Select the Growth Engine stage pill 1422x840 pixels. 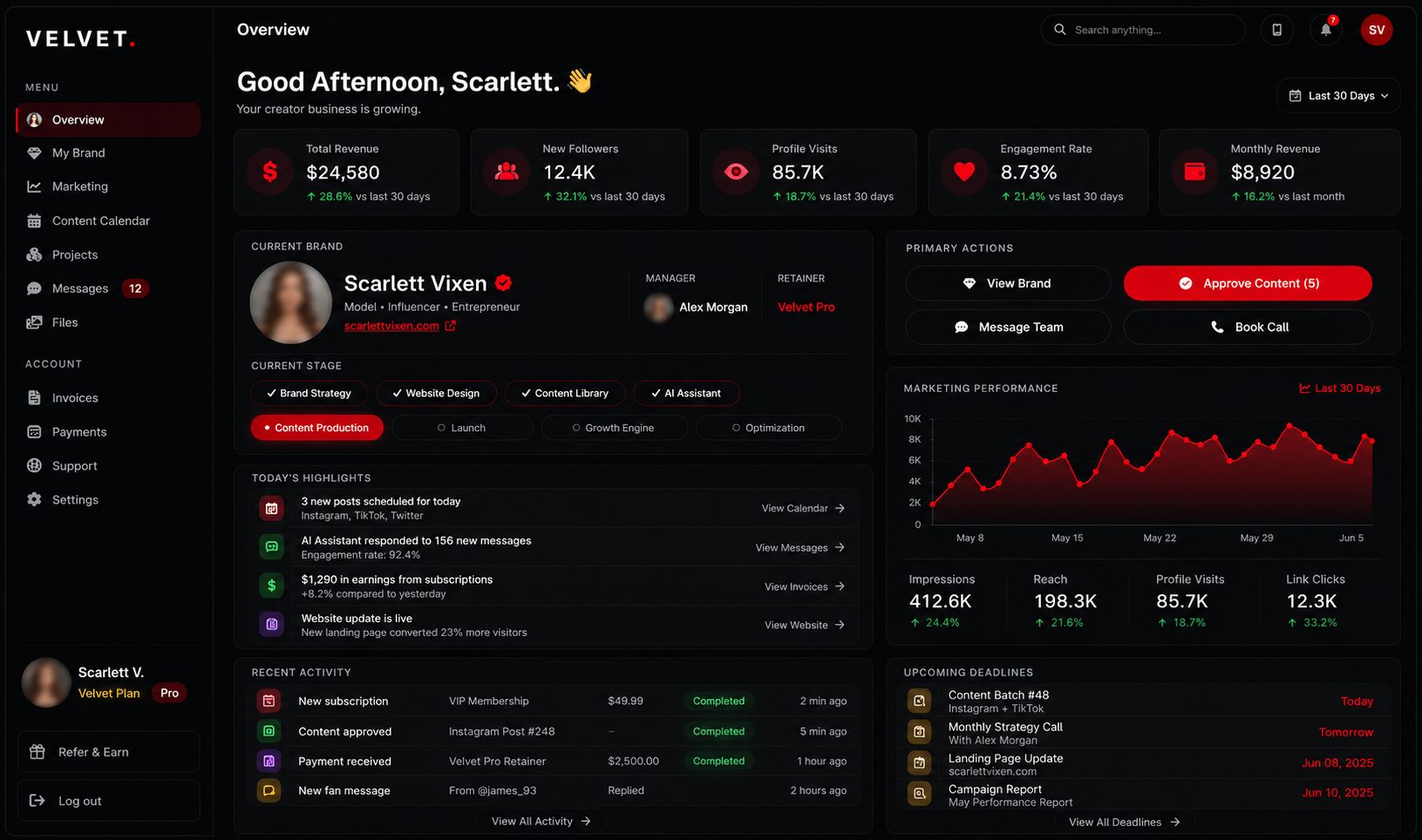pos(614,428)
